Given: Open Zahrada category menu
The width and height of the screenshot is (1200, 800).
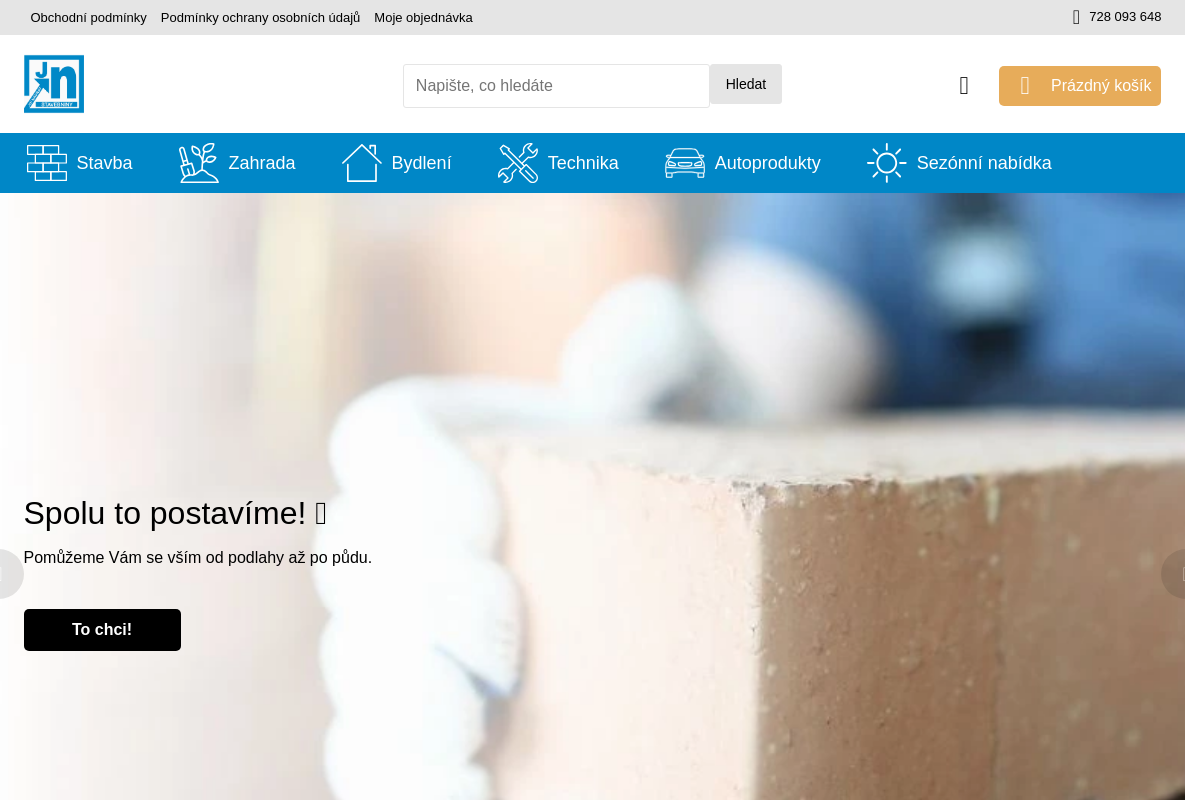Looking at the screenshot, I should [237, 163].
